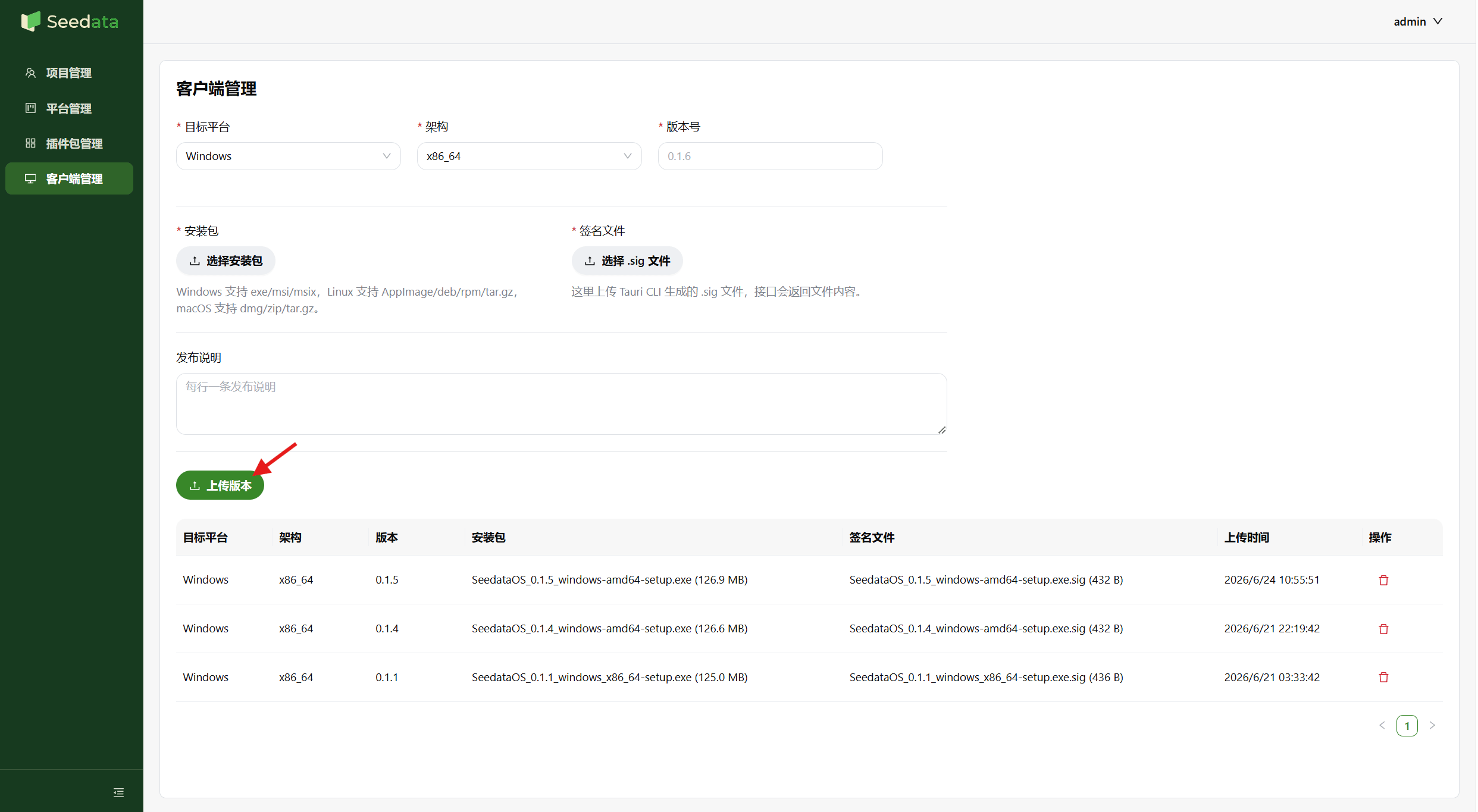Collapse the sidebar with the bottom toggle icon
The height and width of the screenshot is (812, 1478).
(119, 792)
